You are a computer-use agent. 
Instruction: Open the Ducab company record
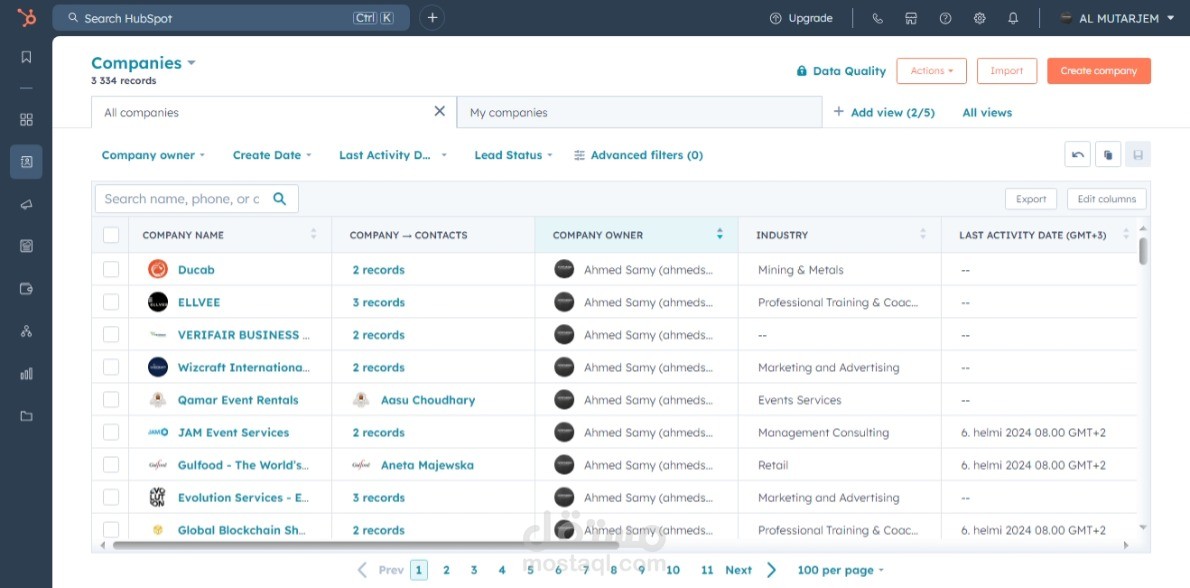(x=196, y=269)
